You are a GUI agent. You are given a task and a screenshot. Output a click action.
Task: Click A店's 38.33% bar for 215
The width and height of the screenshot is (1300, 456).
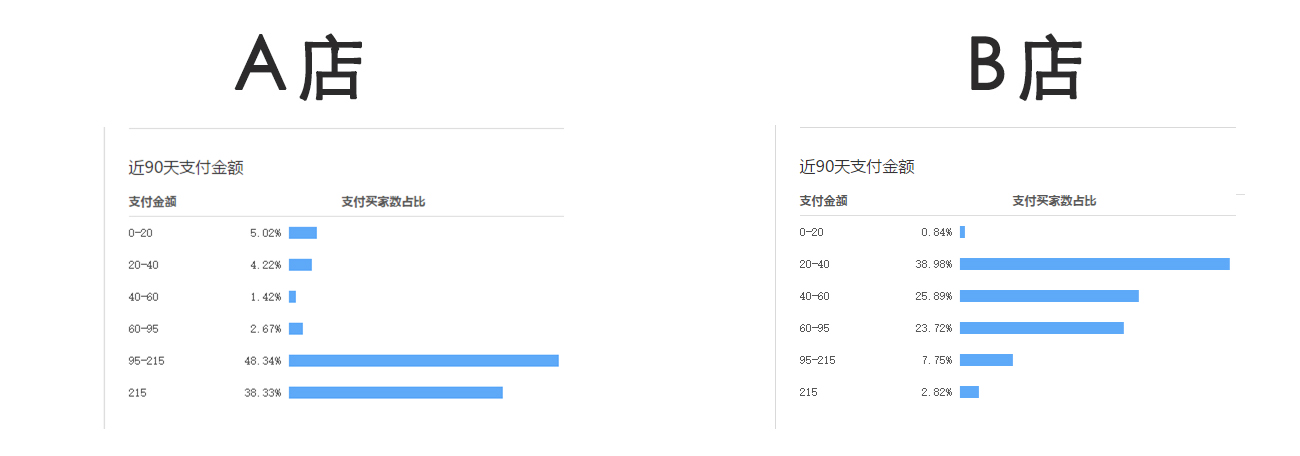click(x=396, y=393)
